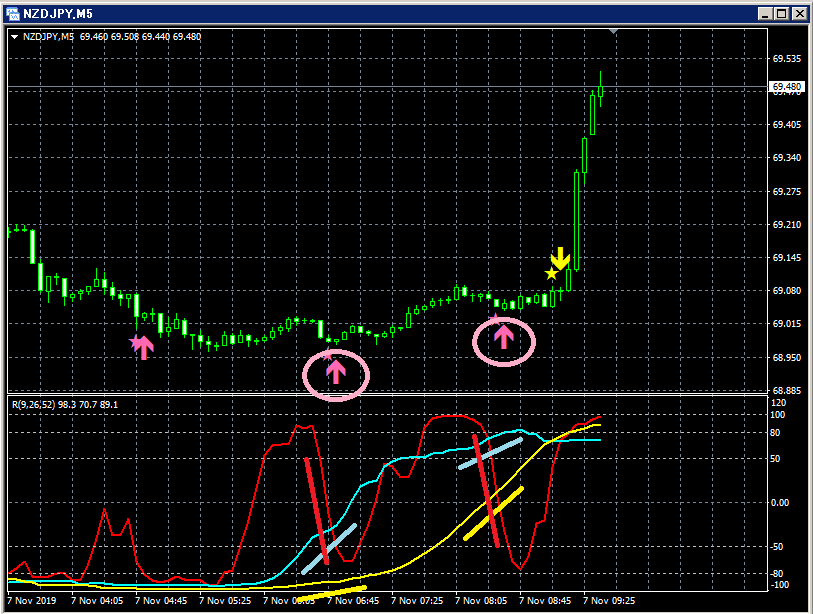Click the pink star beside the leftmost arrow
Viewport: 813px width, 614px height.
(x=135, y=342)
